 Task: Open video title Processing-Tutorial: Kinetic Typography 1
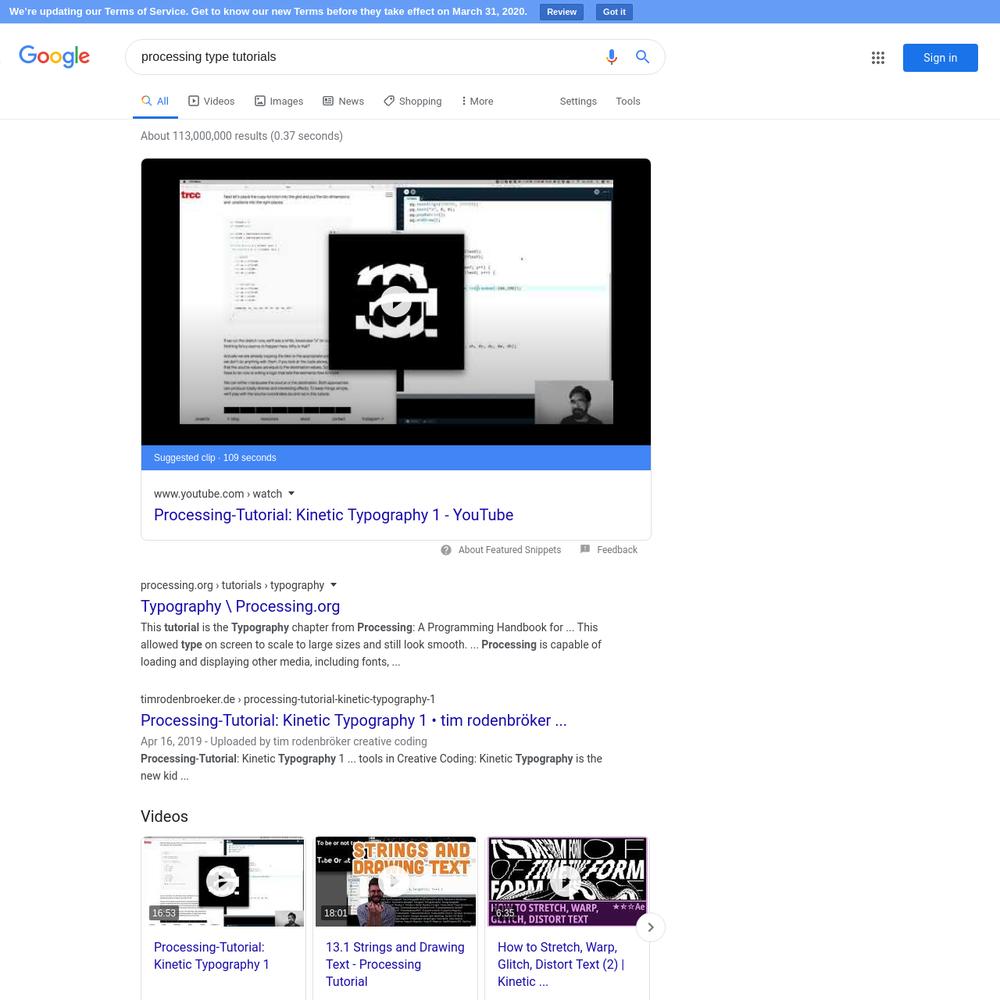coord(211,955)
